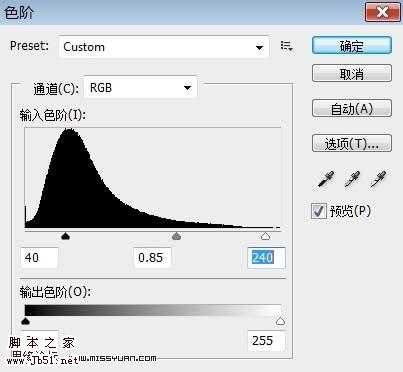
Task: Toggle the 预览(P) preview checkbox
Action: pyautogui.click(x=318, y=211)
